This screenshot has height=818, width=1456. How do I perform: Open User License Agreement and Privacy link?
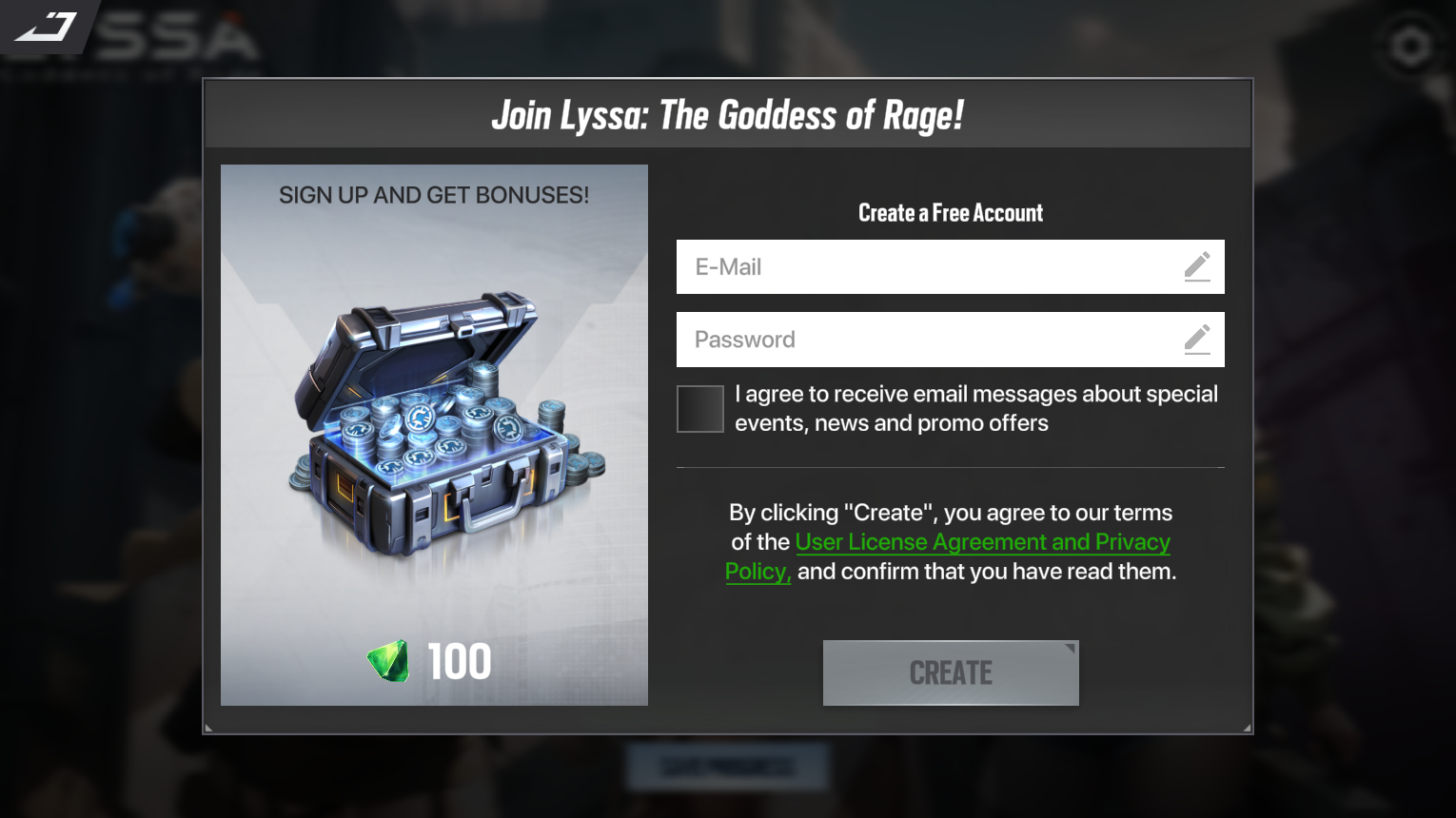pos(948,556)
